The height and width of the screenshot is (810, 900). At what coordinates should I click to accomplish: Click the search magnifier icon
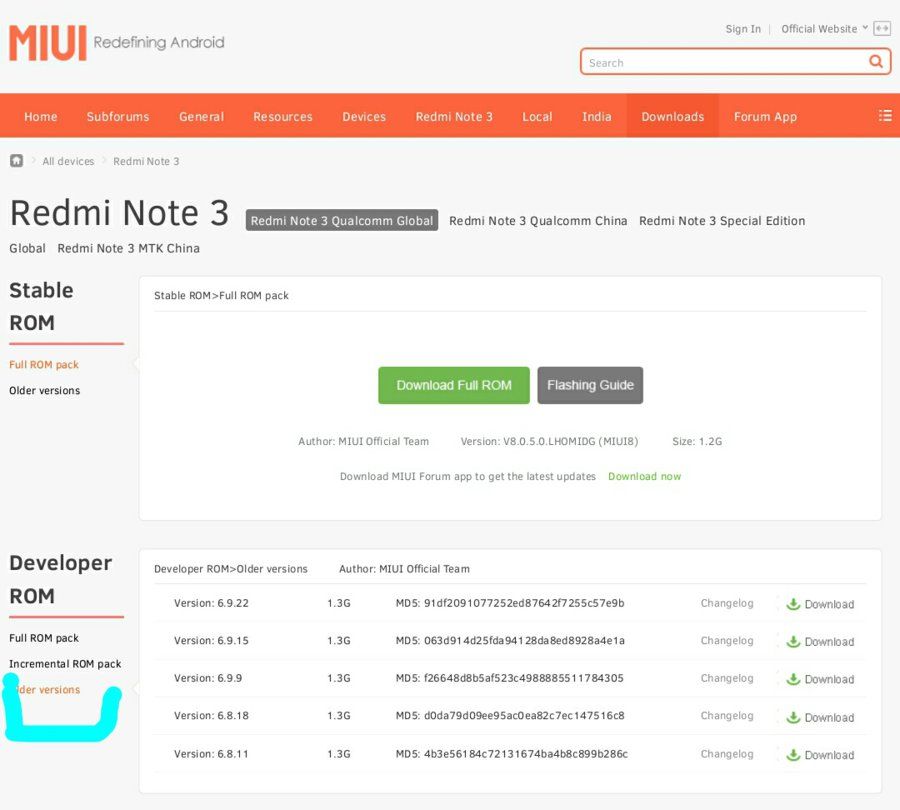(x=875, y=61)
